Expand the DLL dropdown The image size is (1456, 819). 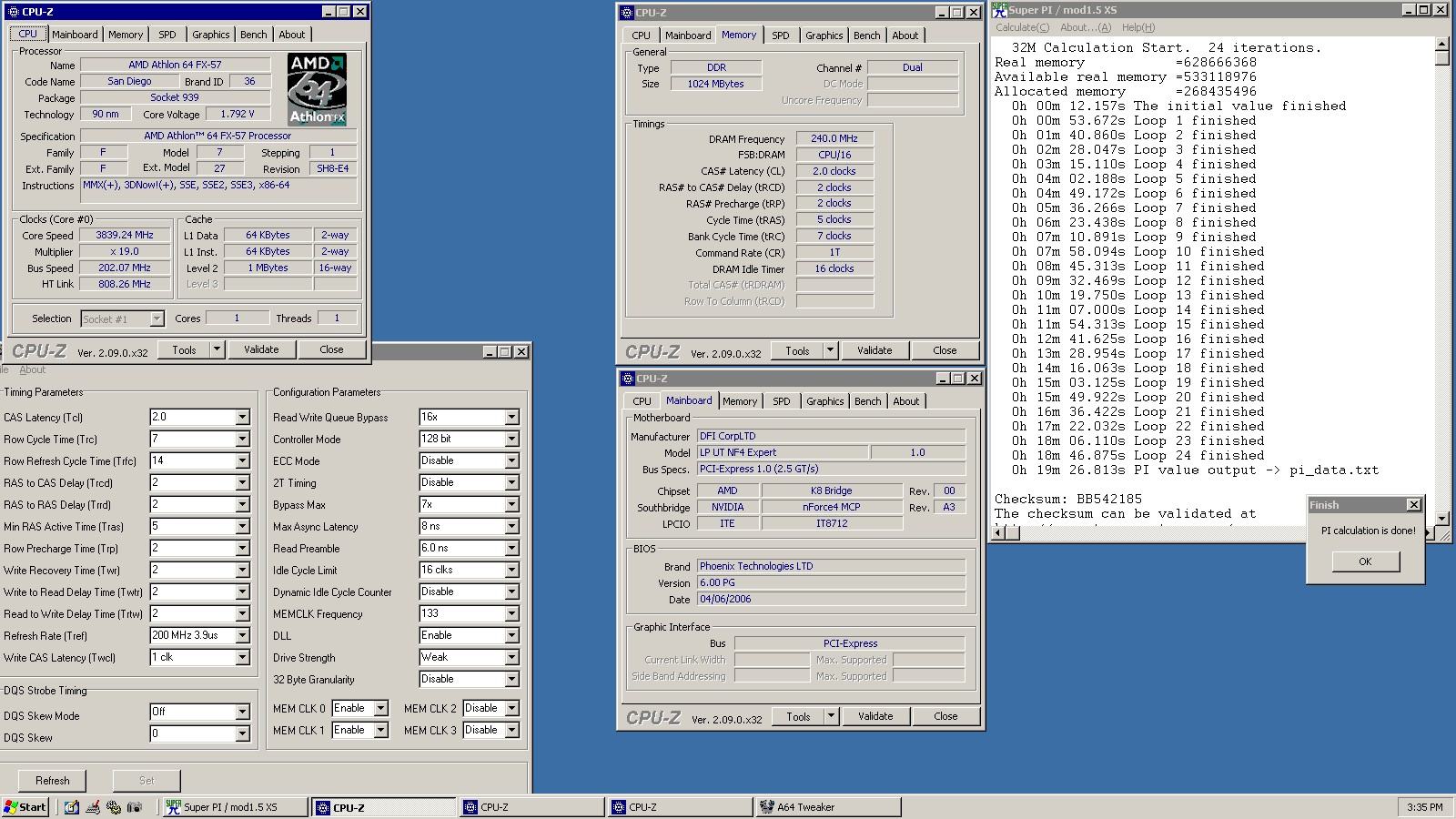[511, 635]
